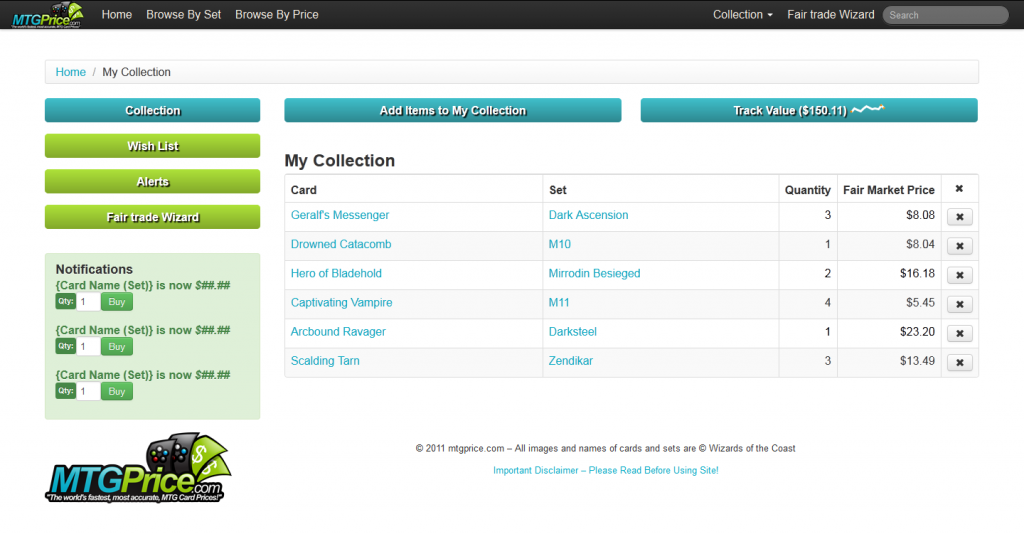Click the first notification's Qty input

click(x=88, y=302)
